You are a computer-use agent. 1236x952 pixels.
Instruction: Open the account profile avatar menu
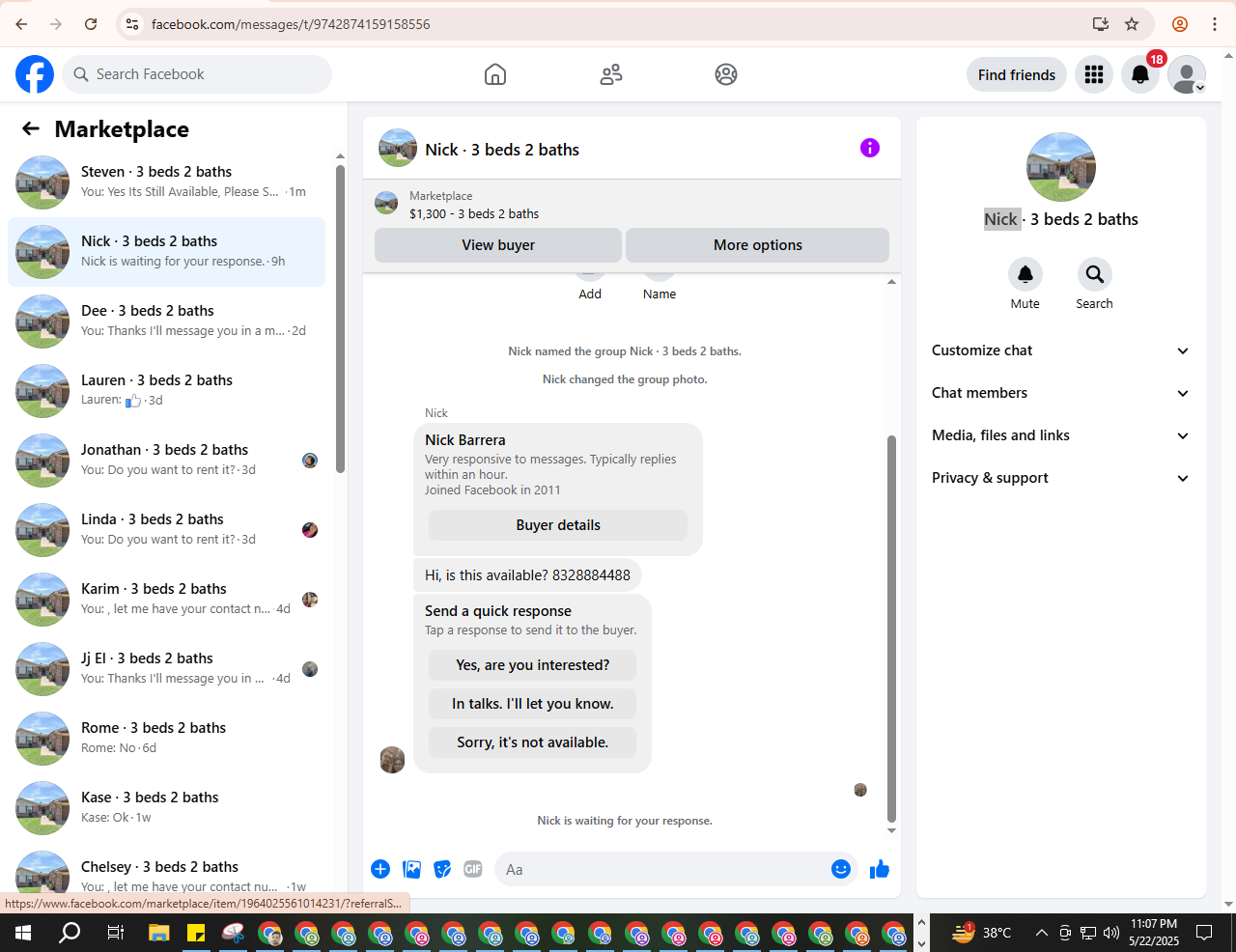1187,74
